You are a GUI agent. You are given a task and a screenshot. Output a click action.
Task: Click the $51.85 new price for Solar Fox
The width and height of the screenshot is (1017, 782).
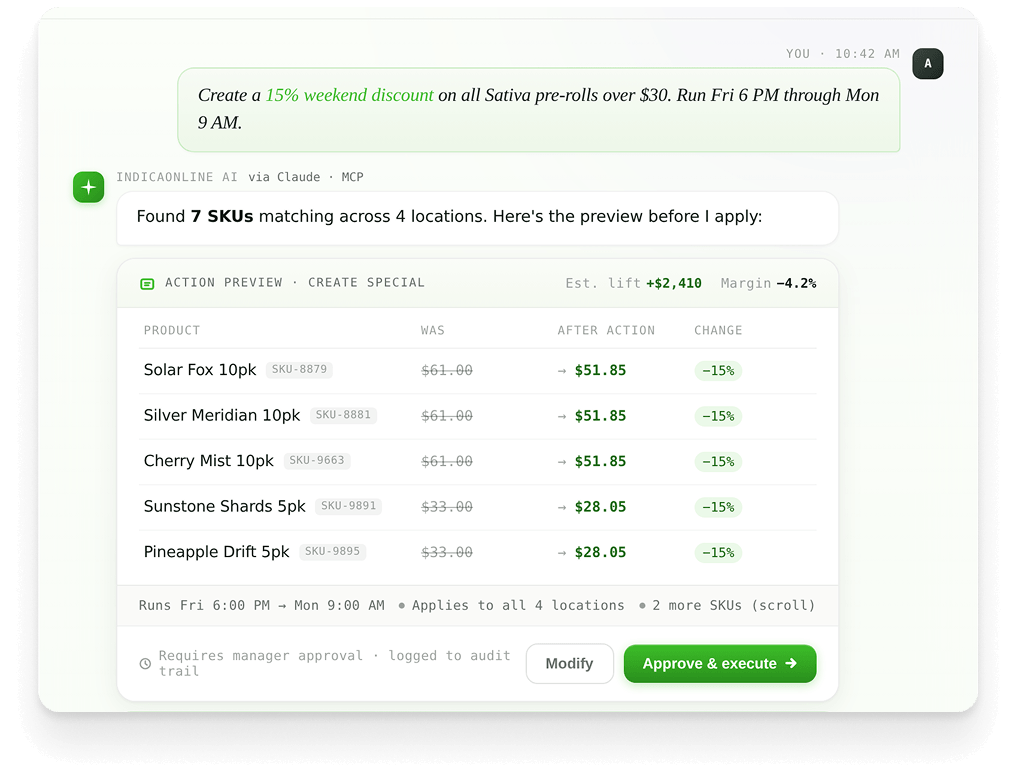(x=600, y=370)
